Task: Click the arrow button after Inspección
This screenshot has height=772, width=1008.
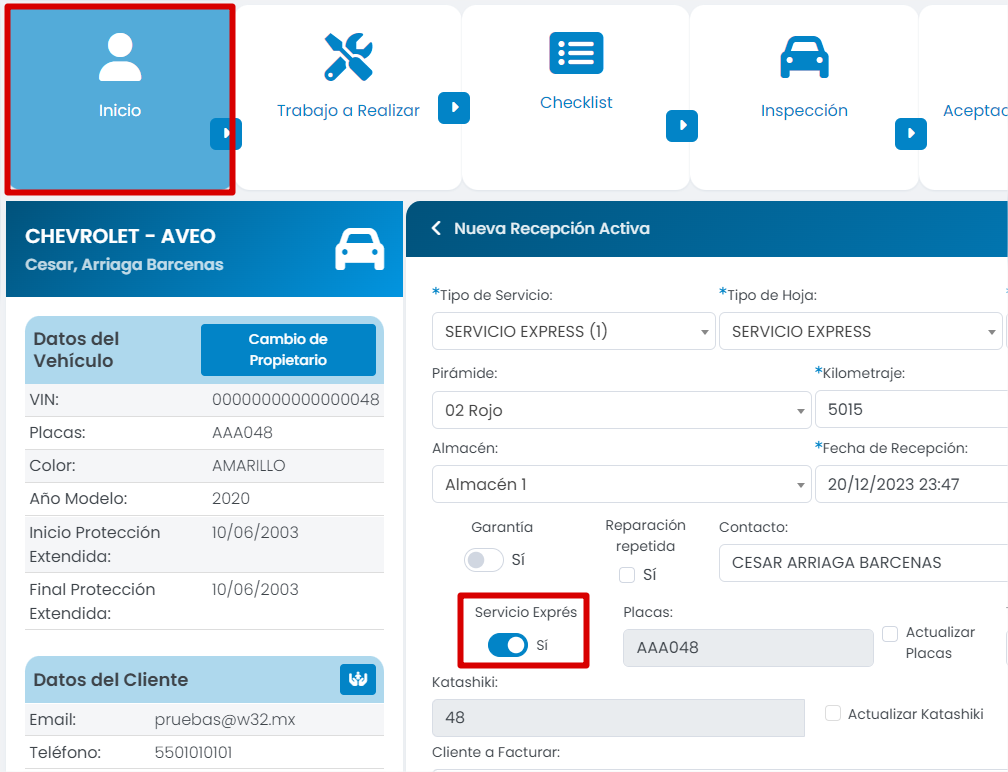Action: coord(910,134)
